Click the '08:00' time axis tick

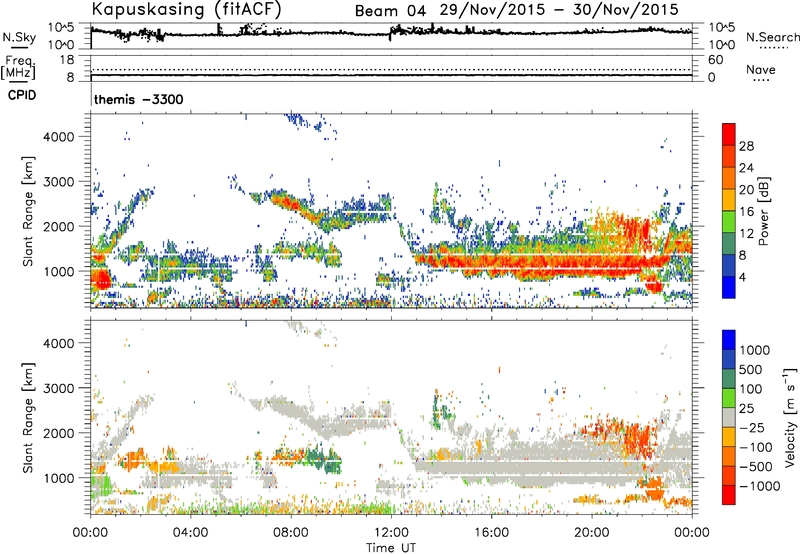(291, 533)
